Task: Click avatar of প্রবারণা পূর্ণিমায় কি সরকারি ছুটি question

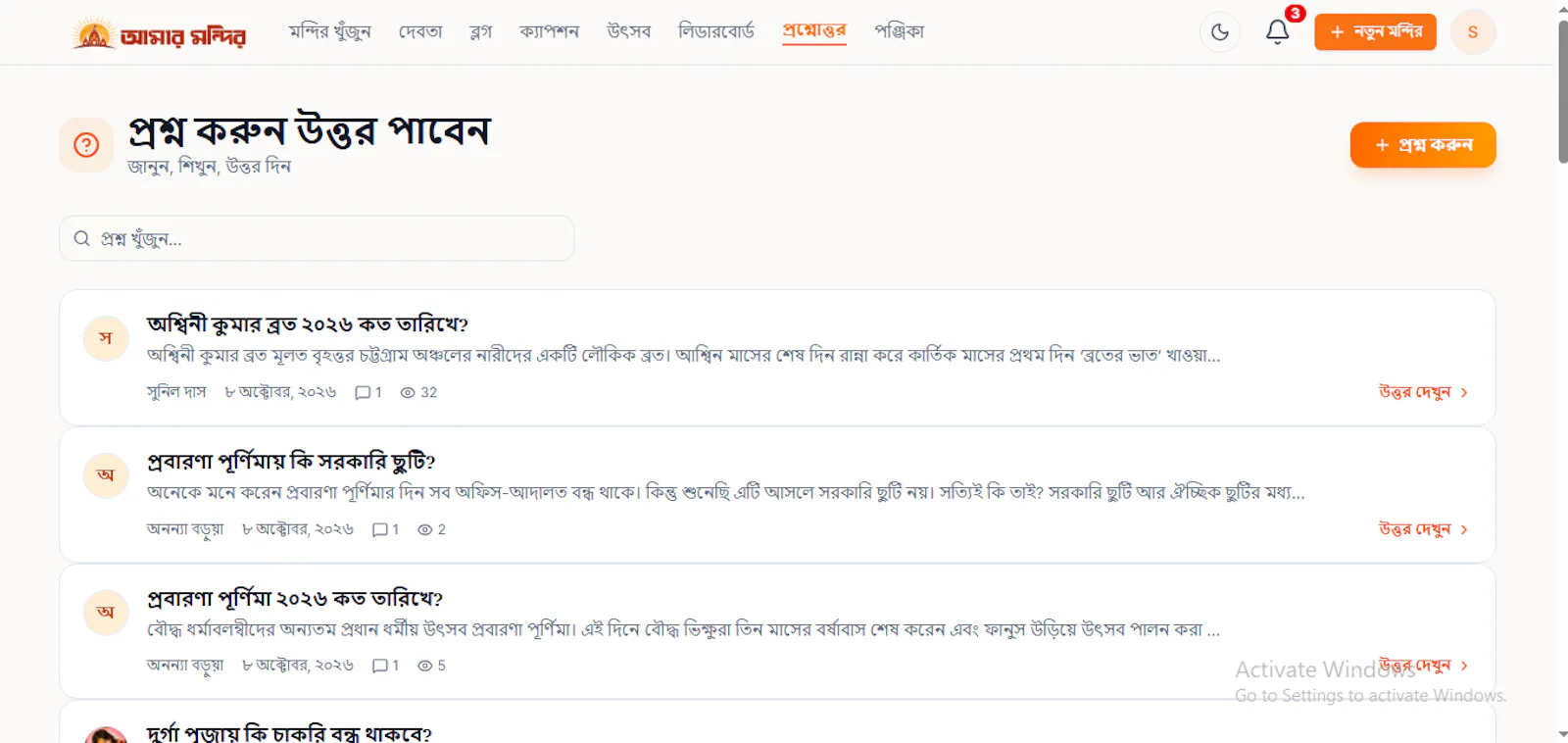Action: (106, 475)
